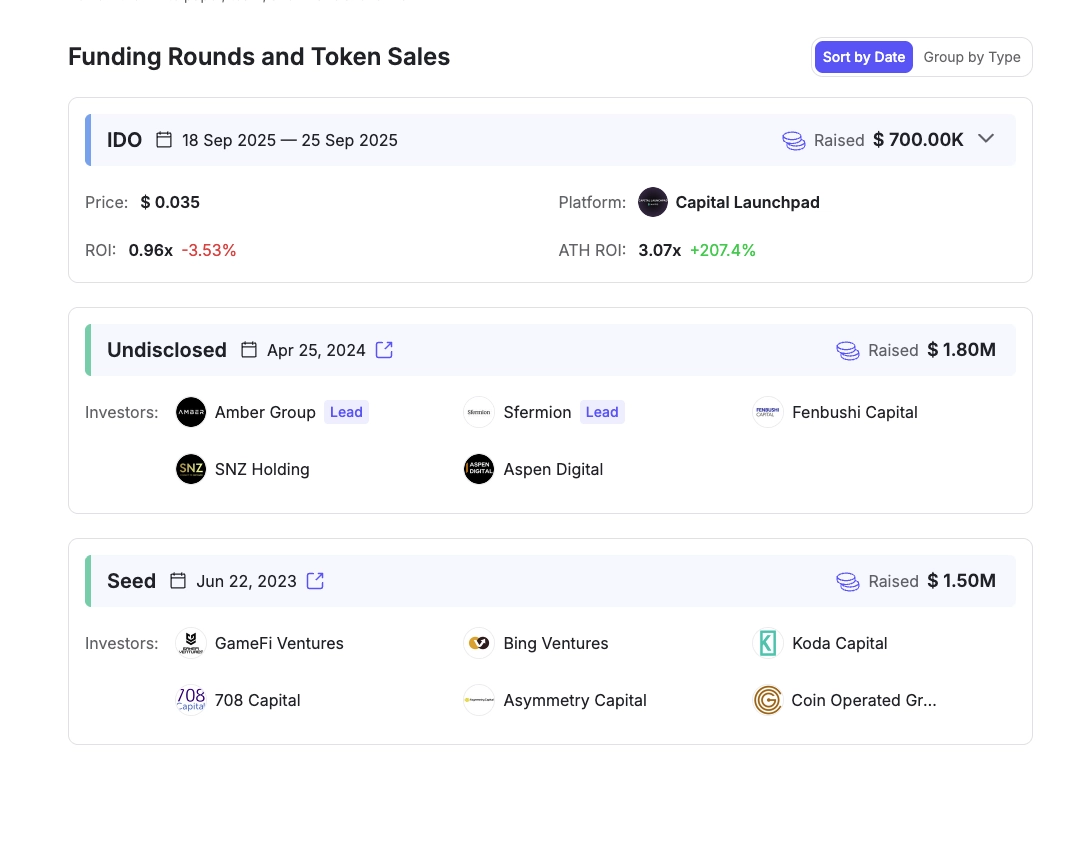Click the Koda Capital logo icon
The height and width of the screenshot is (842, 1074).
coord(768,643)
